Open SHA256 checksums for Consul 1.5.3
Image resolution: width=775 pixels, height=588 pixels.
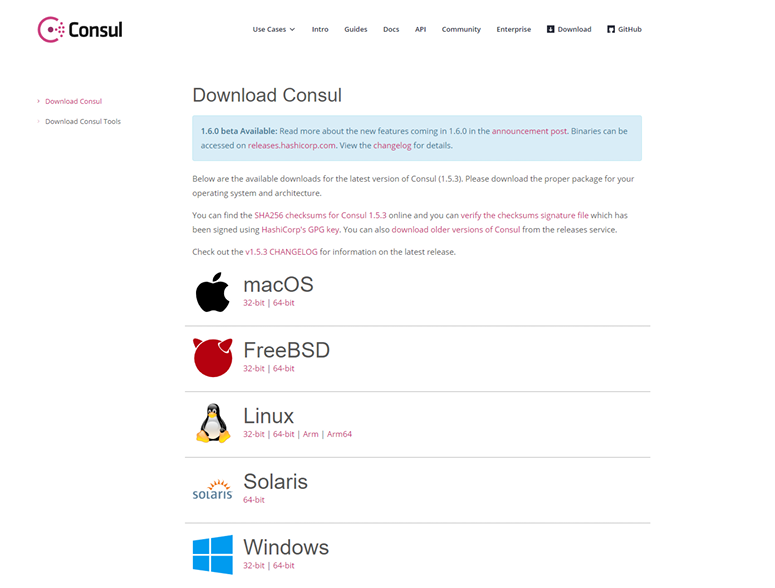click(x=320, y=215)
